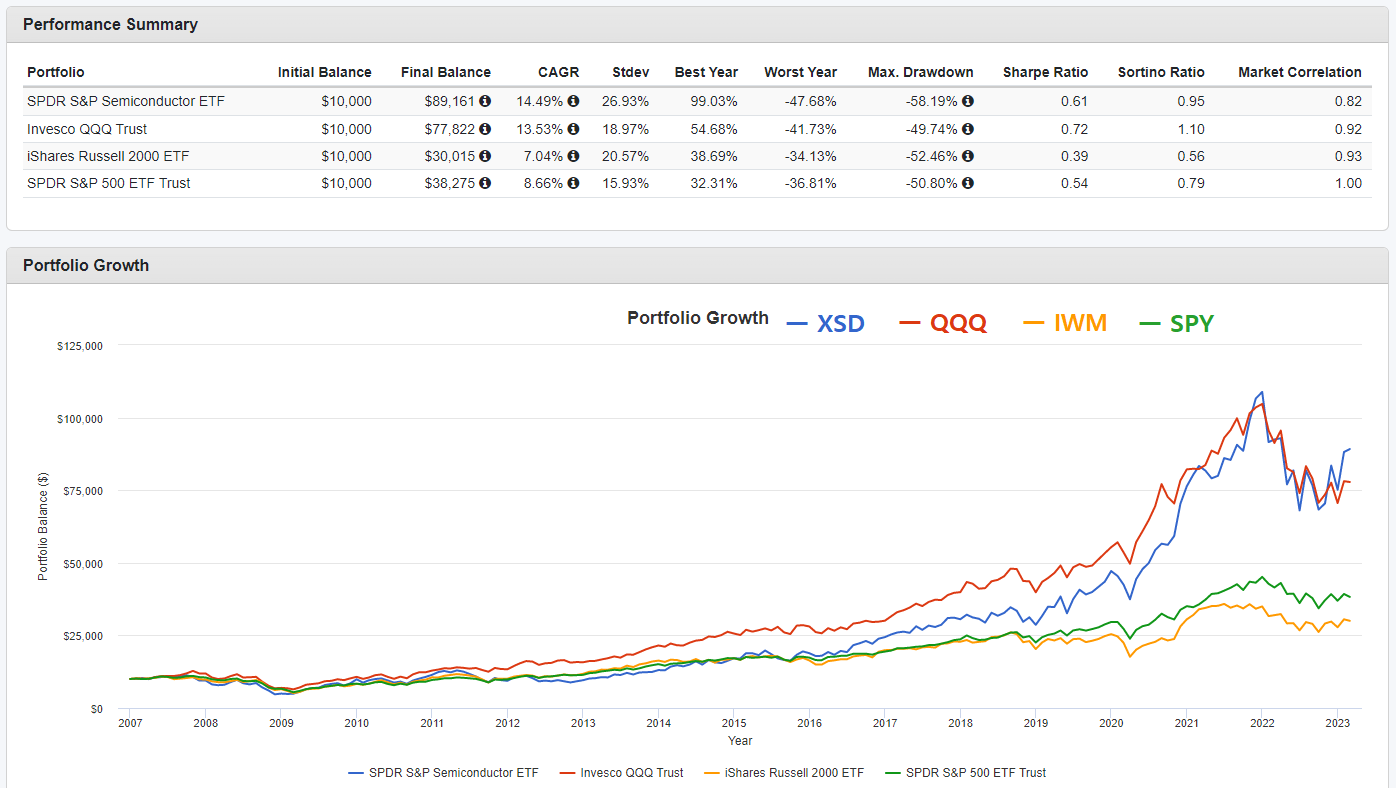Click the Final Balance column header

click(446, 72)
